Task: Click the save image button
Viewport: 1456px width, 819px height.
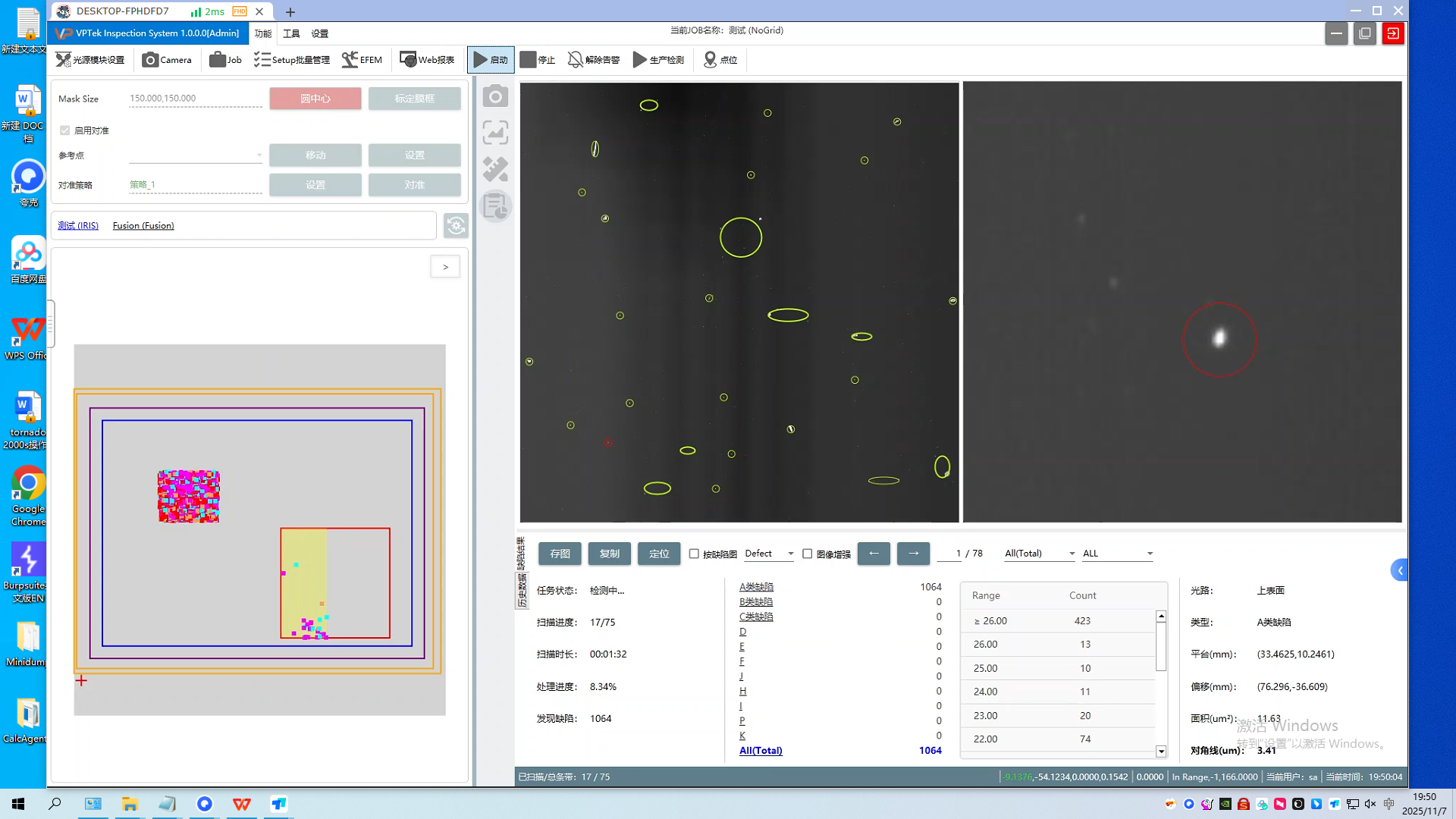Action: click(560, 554)
